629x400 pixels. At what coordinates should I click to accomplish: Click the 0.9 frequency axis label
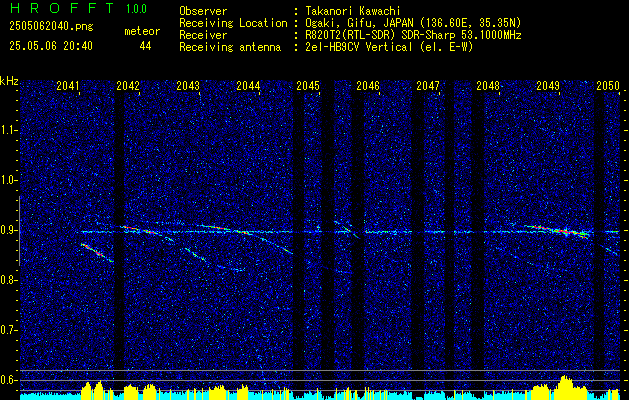tap(9, 230)
